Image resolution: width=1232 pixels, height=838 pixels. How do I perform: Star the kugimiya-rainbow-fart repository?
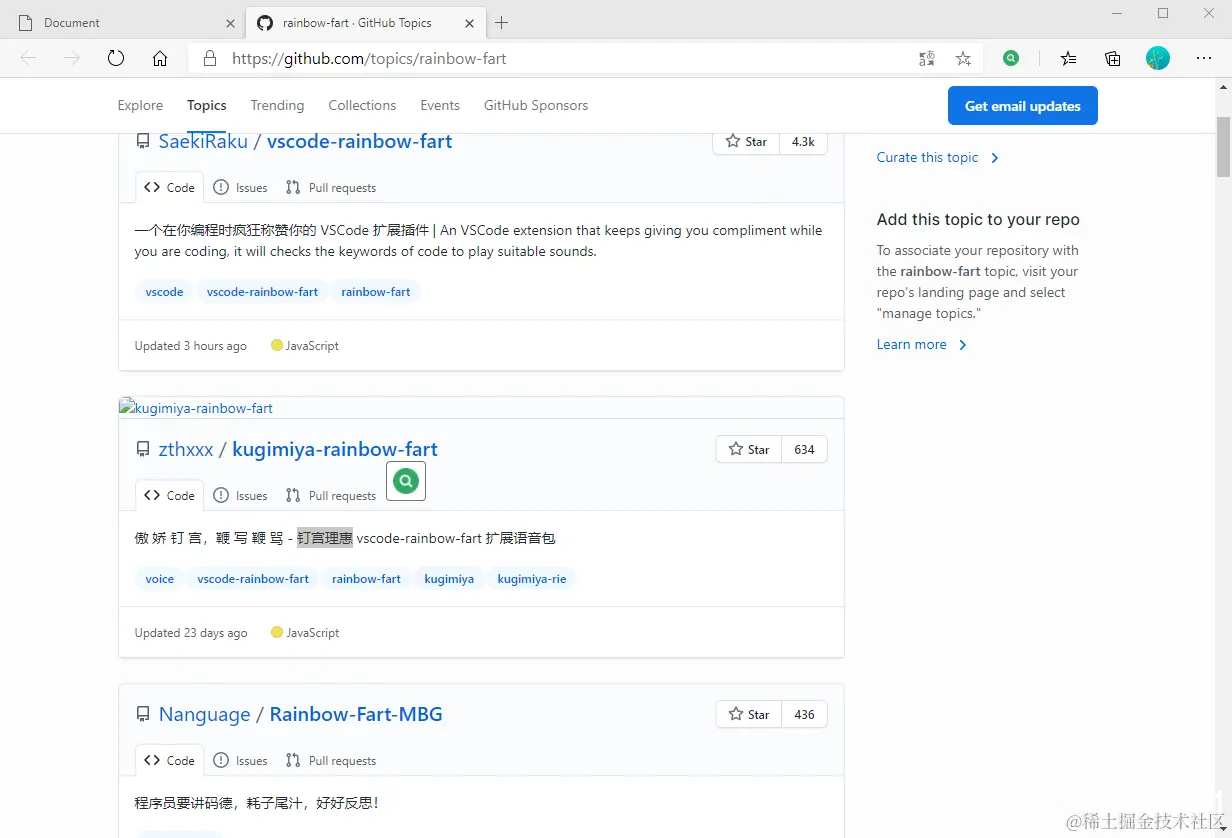point(749,450)
